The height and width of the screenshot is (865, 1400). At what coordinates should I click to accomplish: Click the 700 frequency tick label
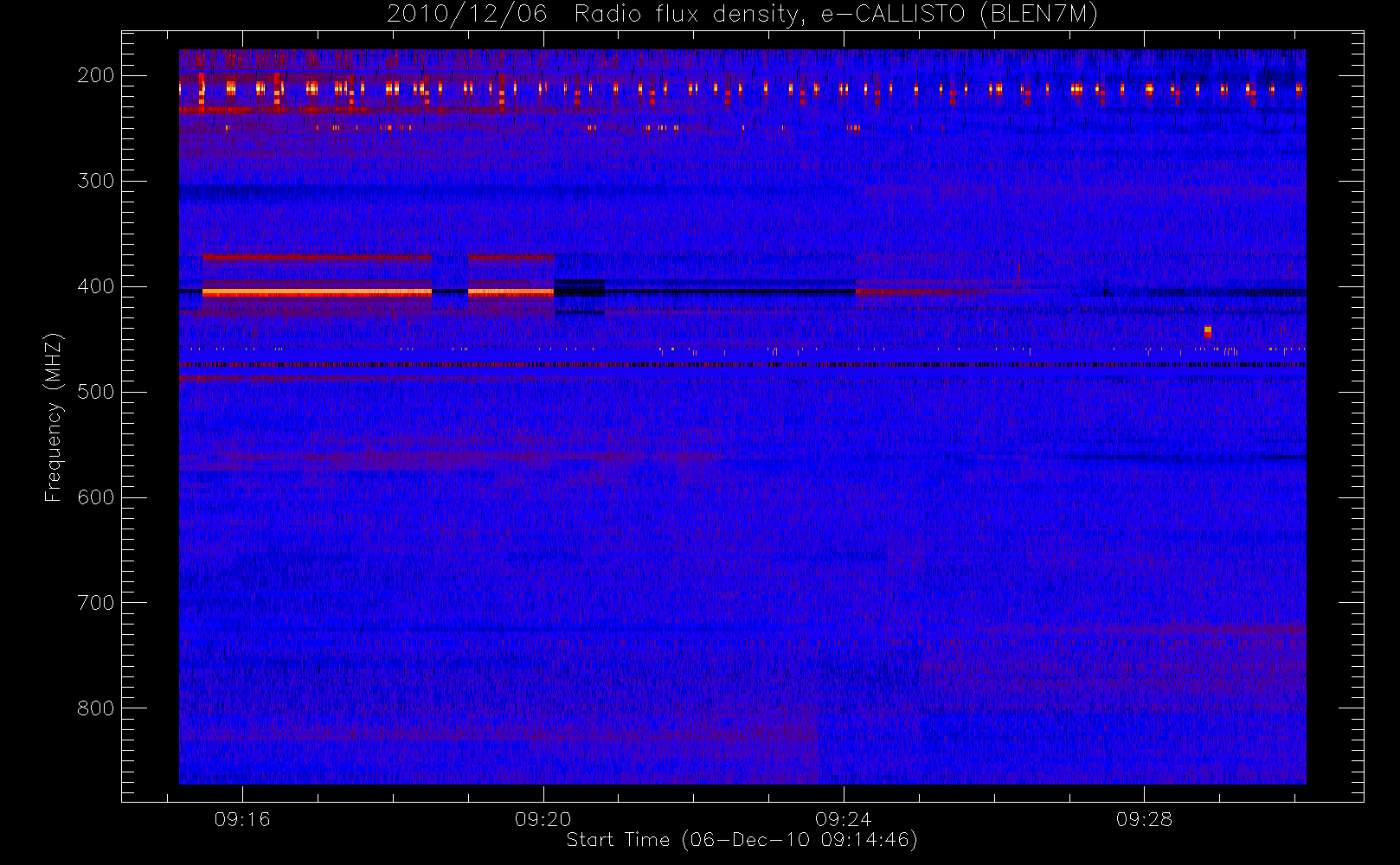[96, 603]
